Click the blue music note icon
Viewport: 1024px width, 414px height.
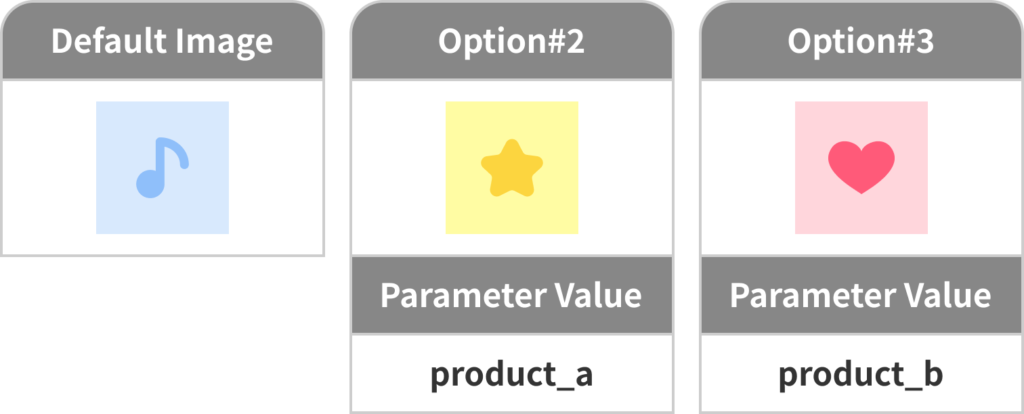162,167
